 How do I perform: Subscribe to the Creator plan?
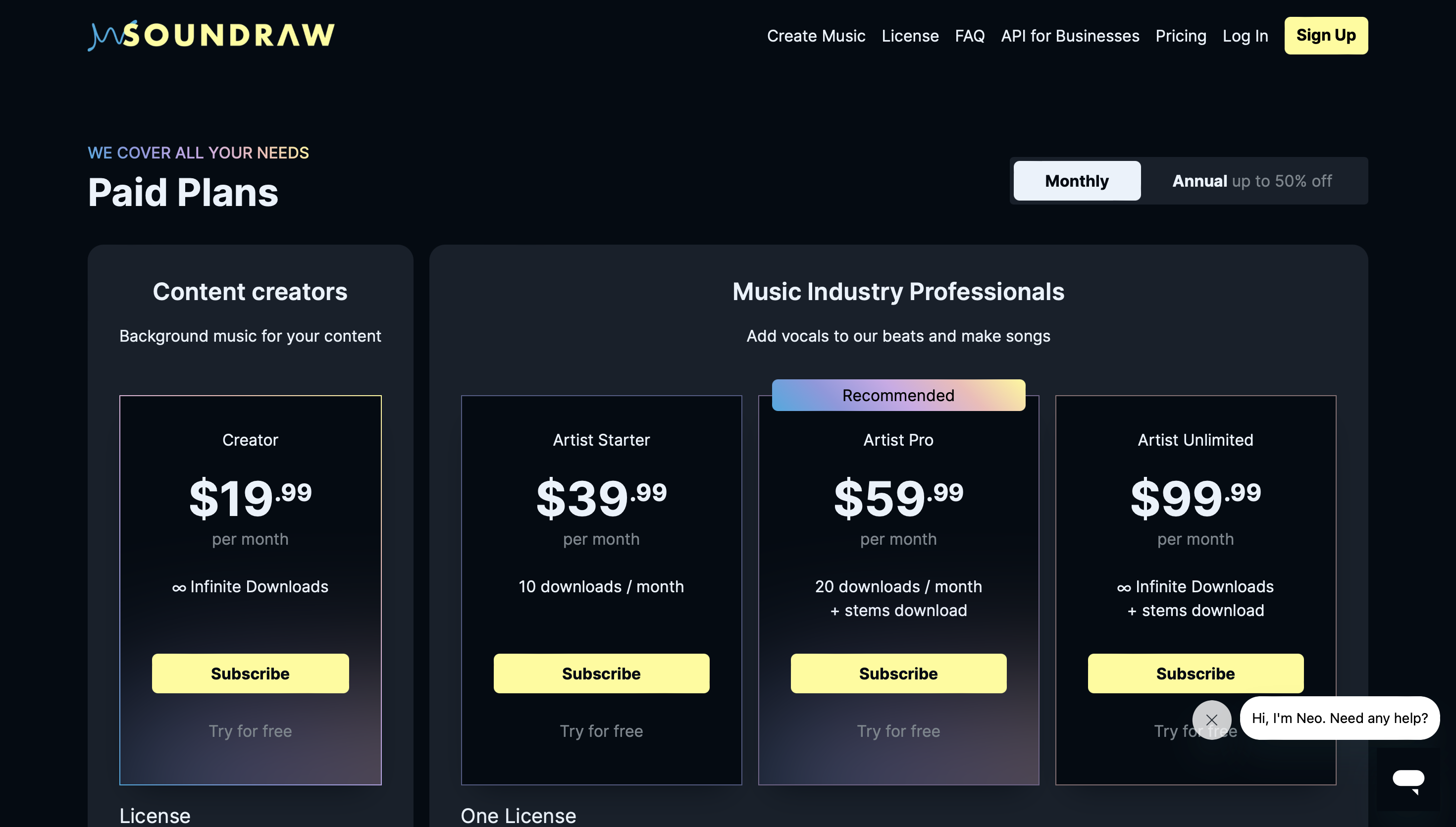pyautogui.click(x=250, y=673)
